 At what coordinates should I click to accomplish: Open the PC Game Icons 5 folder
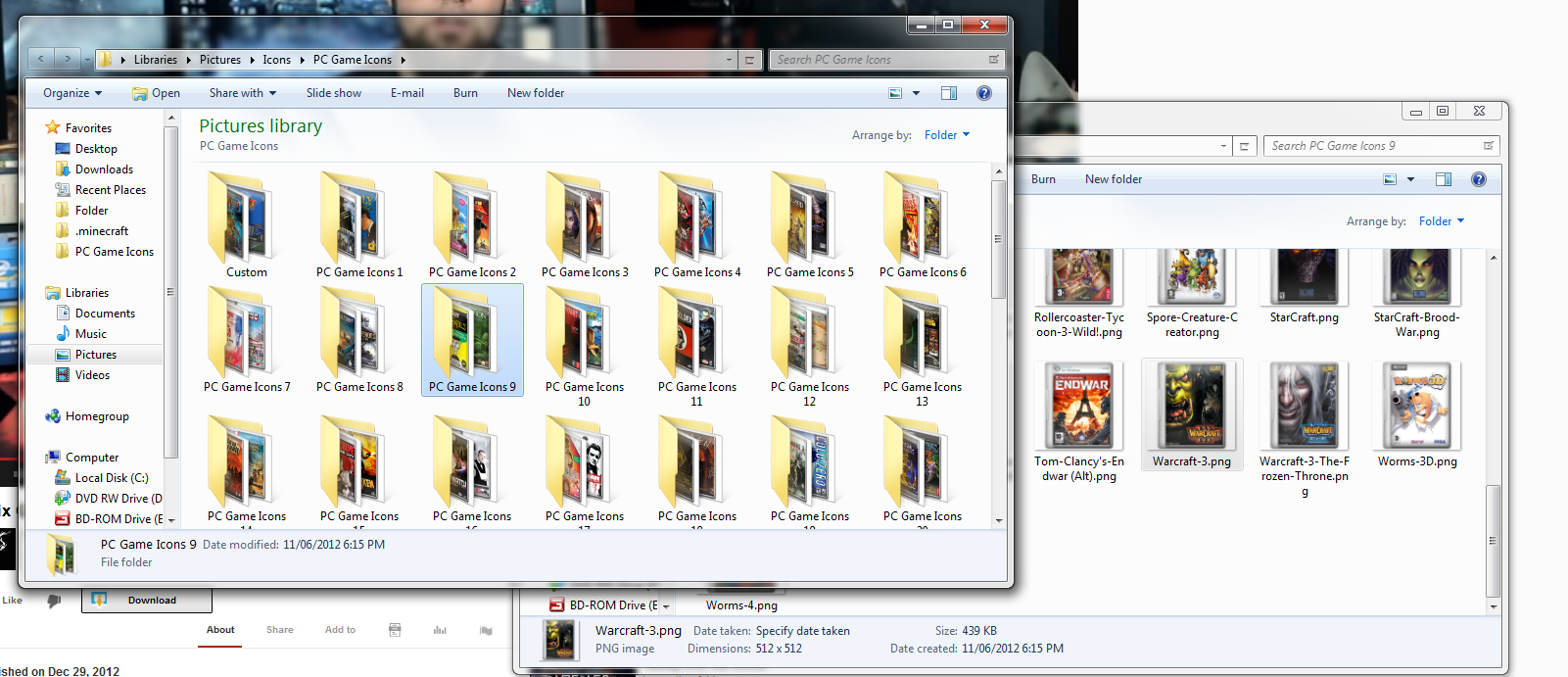810,225
